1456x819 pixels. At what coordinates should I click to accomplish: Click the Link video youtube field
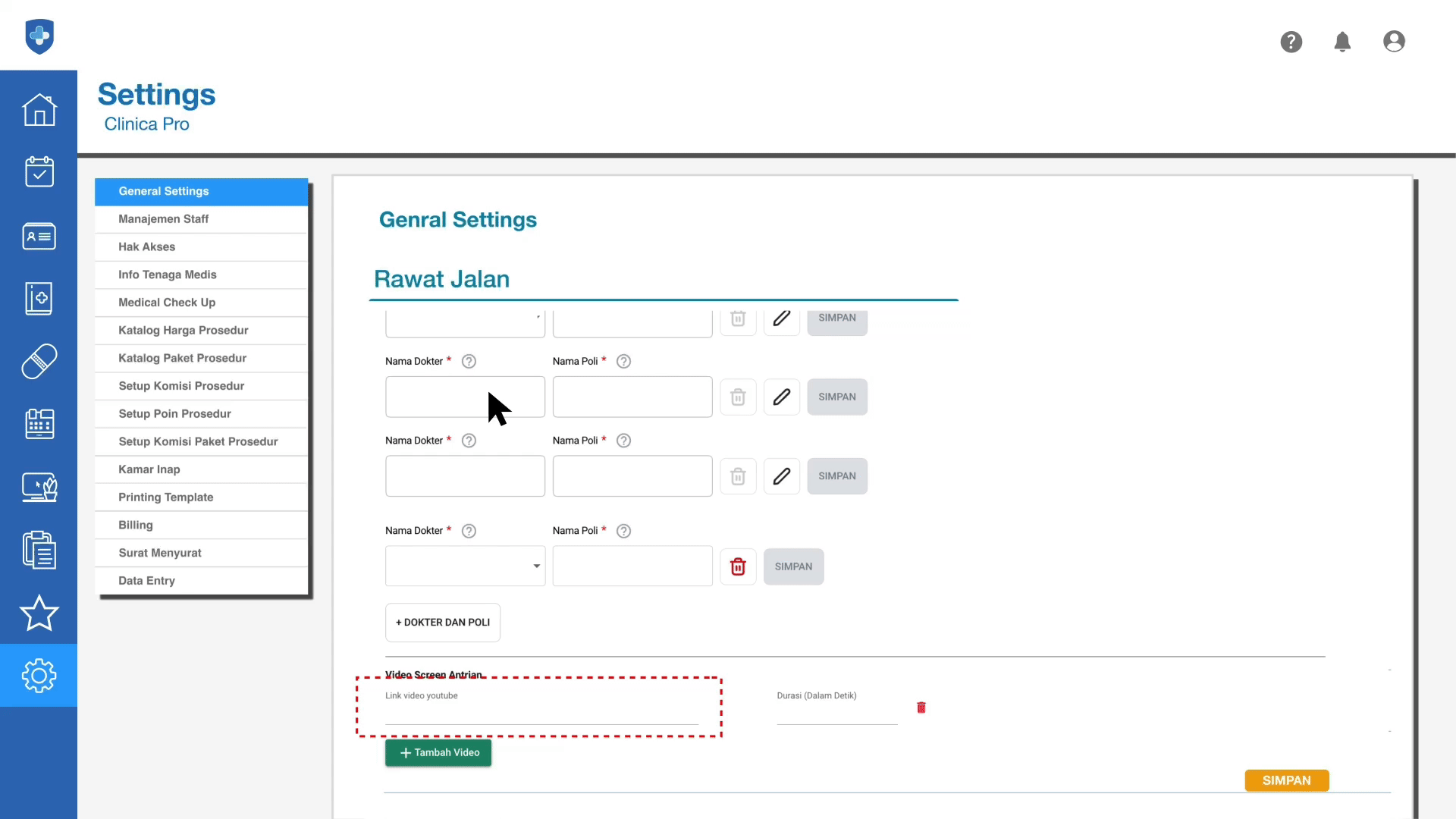click(x=541, y=714)
